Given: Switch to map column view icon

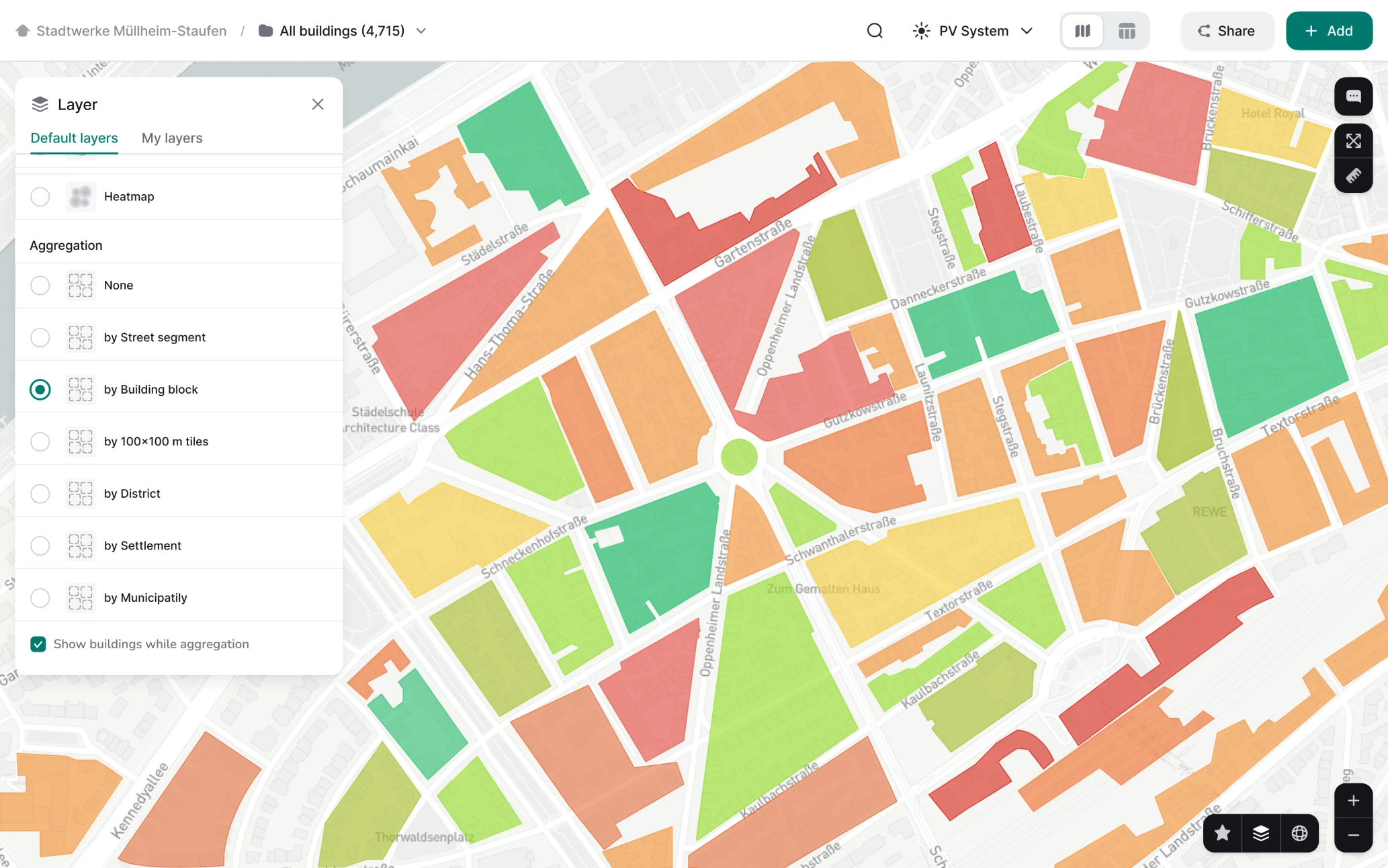Looking at the screenshot, I should [1082, 31].
